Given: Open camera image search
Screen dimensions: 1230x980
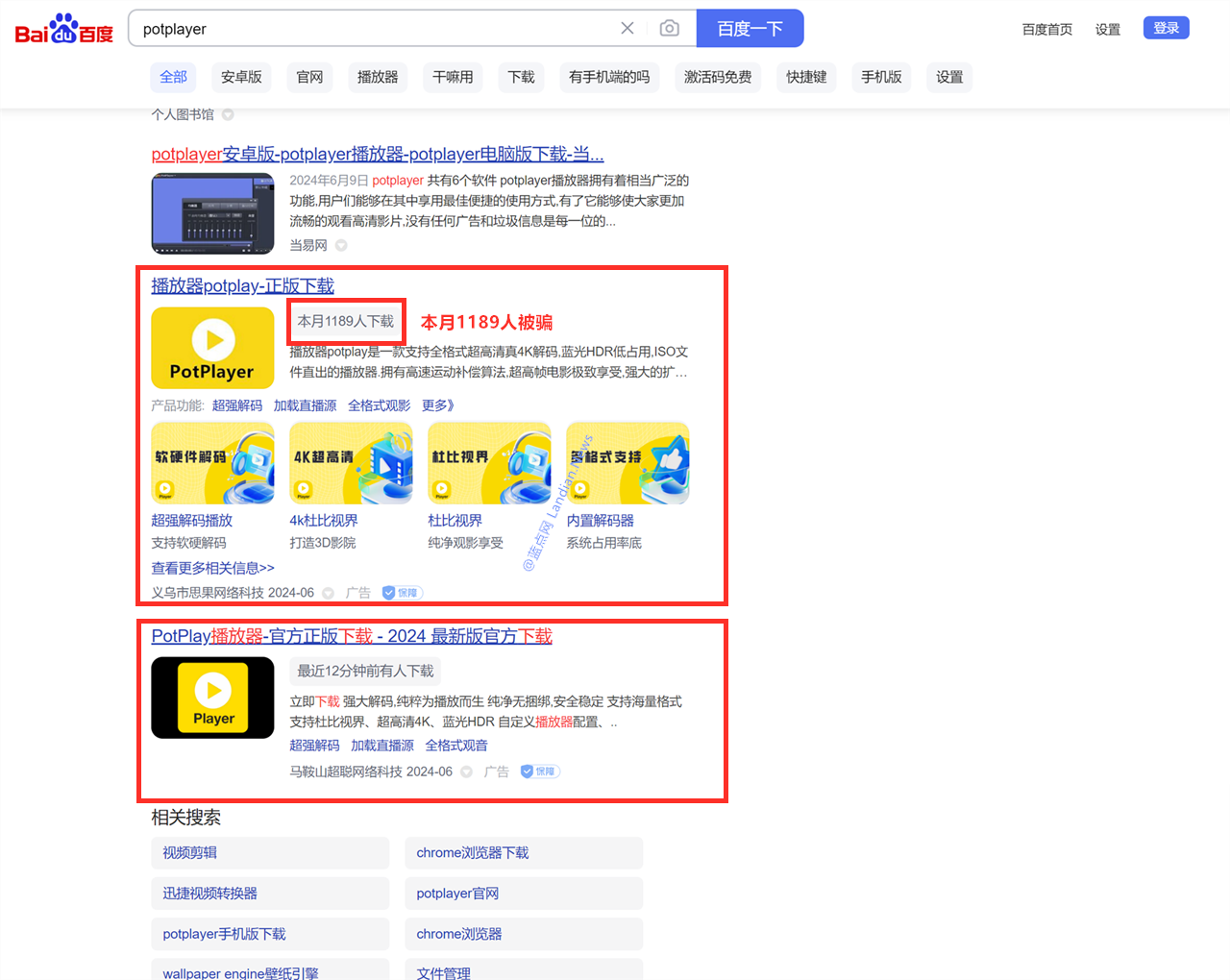Looking at the screenshot, I should point(670,29).
